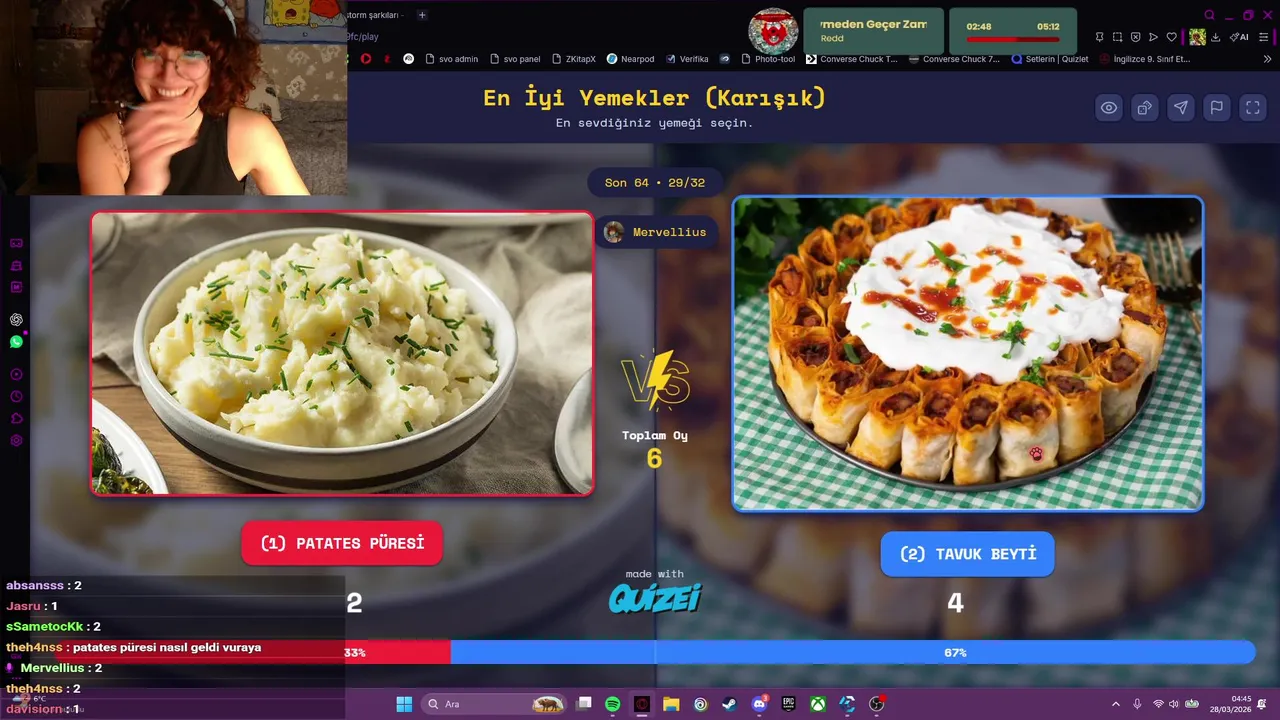Open the Verifika bookmark
The image size is (1280, 720).
pyautogui.click(x=686, y=59)
